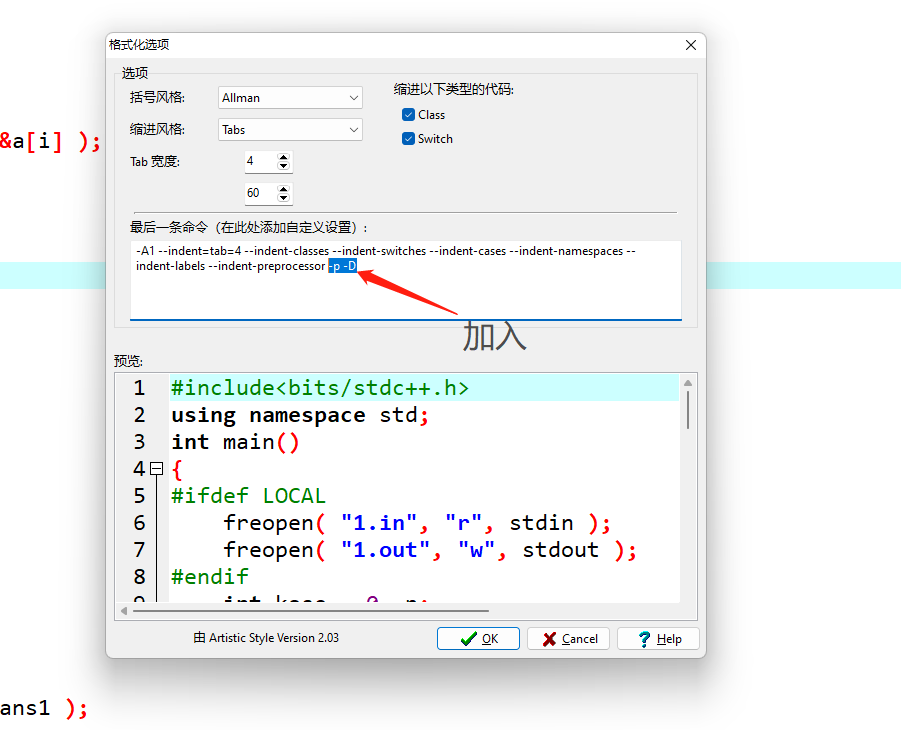The height and width of the screenshot is (730, 901).
Task: Click the preview horizontal scrollbar thumb
Action: coord(311,611)
